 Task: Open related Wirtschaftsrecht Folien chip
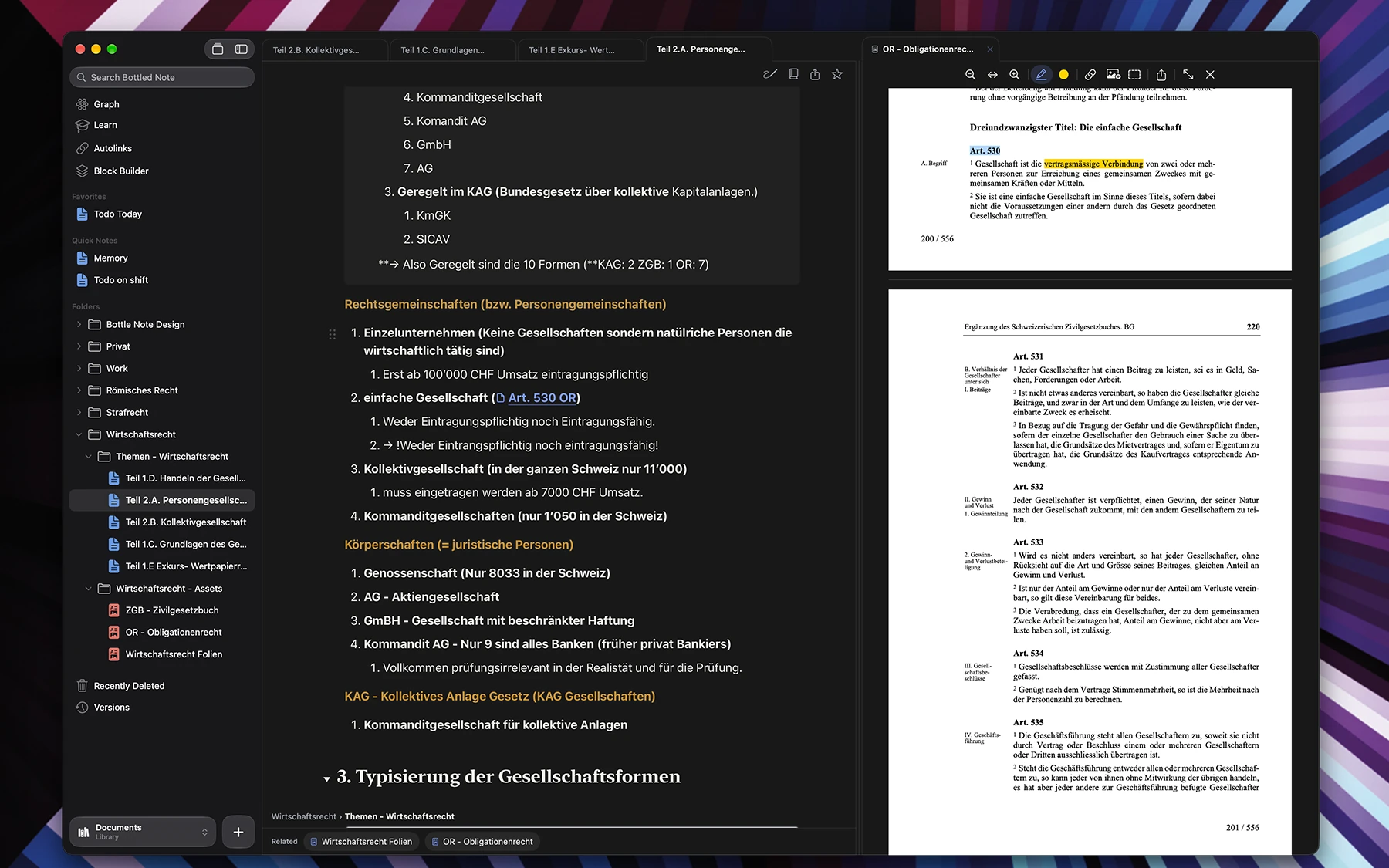pos(361,842)
